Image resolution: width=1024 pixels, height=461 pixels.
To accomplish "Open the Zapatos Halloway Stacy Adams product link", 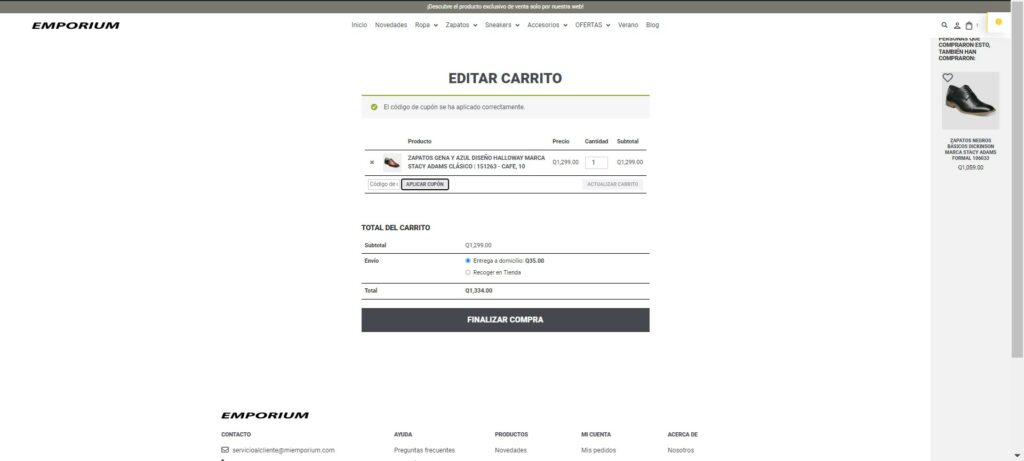I will click(x=476, y=162).
